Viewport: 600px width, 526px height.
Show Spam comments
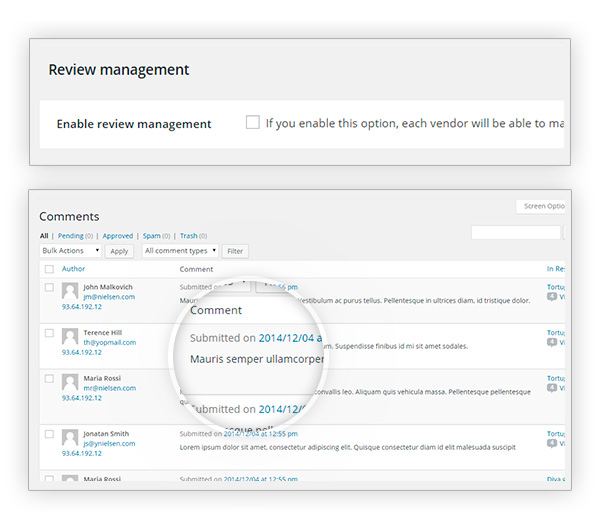[x=152, y=236]
